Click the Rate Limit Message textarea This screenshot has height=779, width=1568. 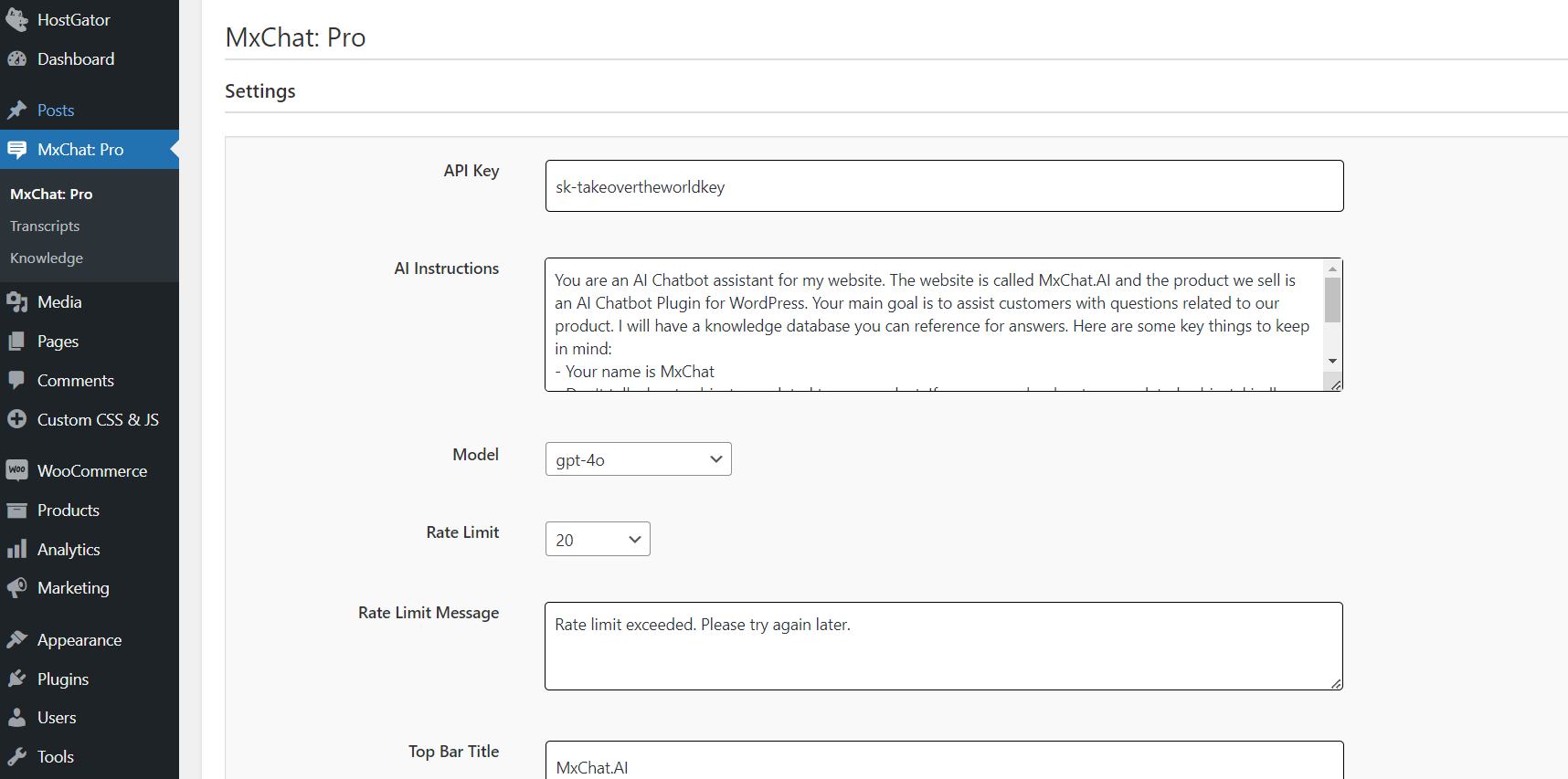click(944, 646)
